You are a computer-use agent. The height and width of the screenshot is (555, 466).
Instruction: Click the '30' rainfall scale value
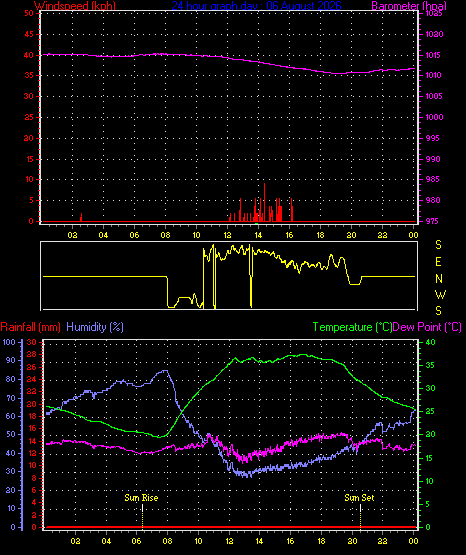[x=32, y=342]
